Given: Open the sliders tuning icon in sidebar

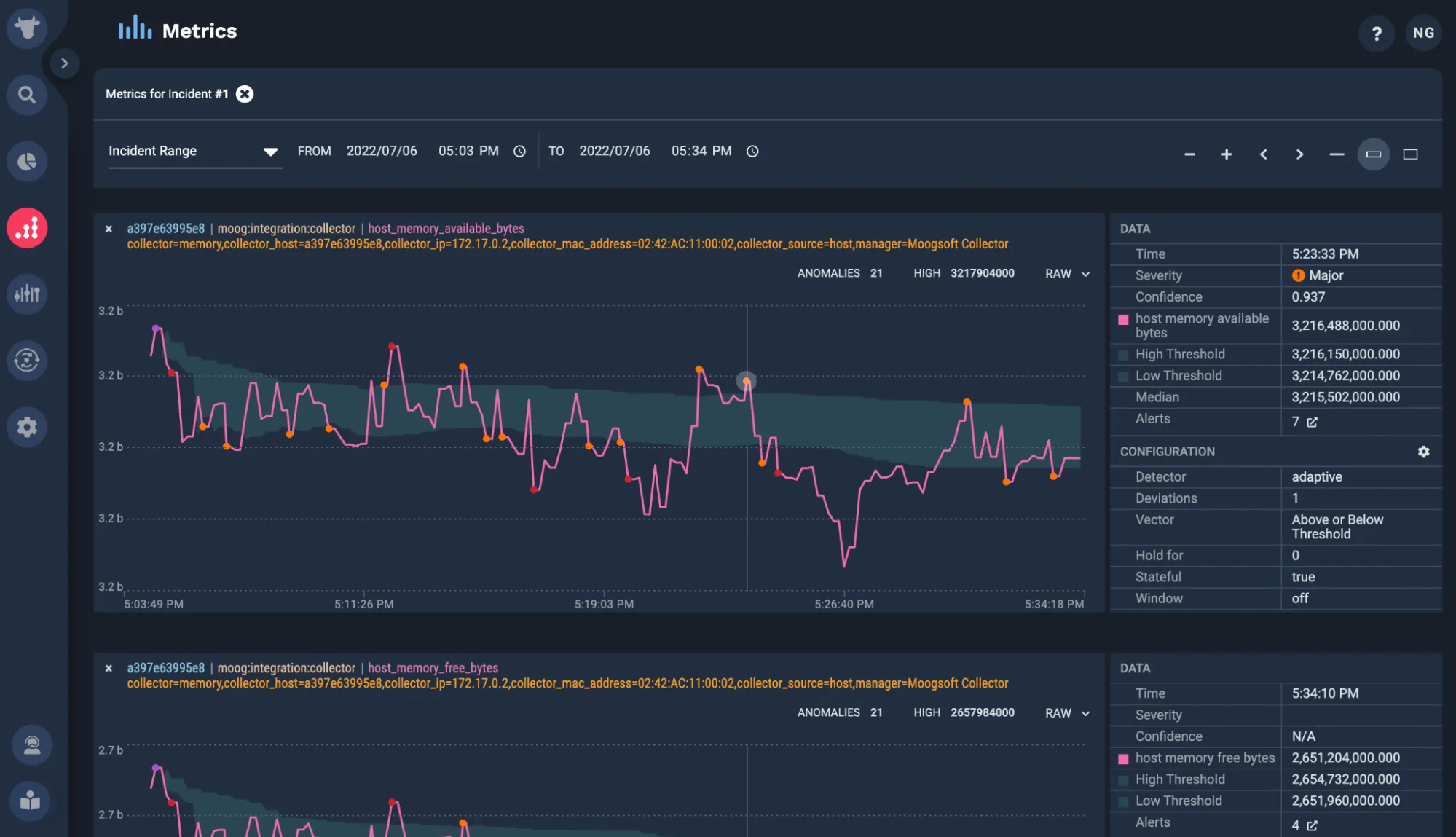Looking at the screenshot, I should pos(27,294).
